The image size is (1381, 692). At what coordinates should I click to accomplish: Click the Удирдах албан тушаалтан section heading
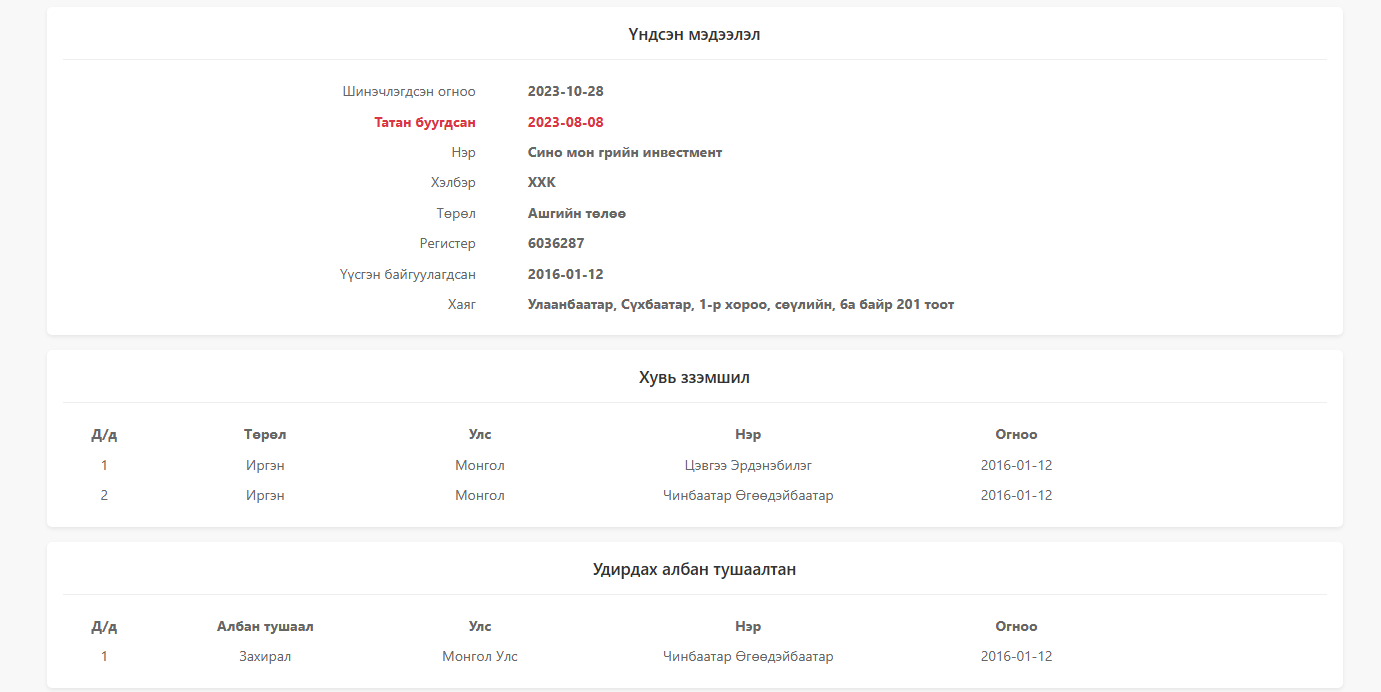click(x=694, y=569)
